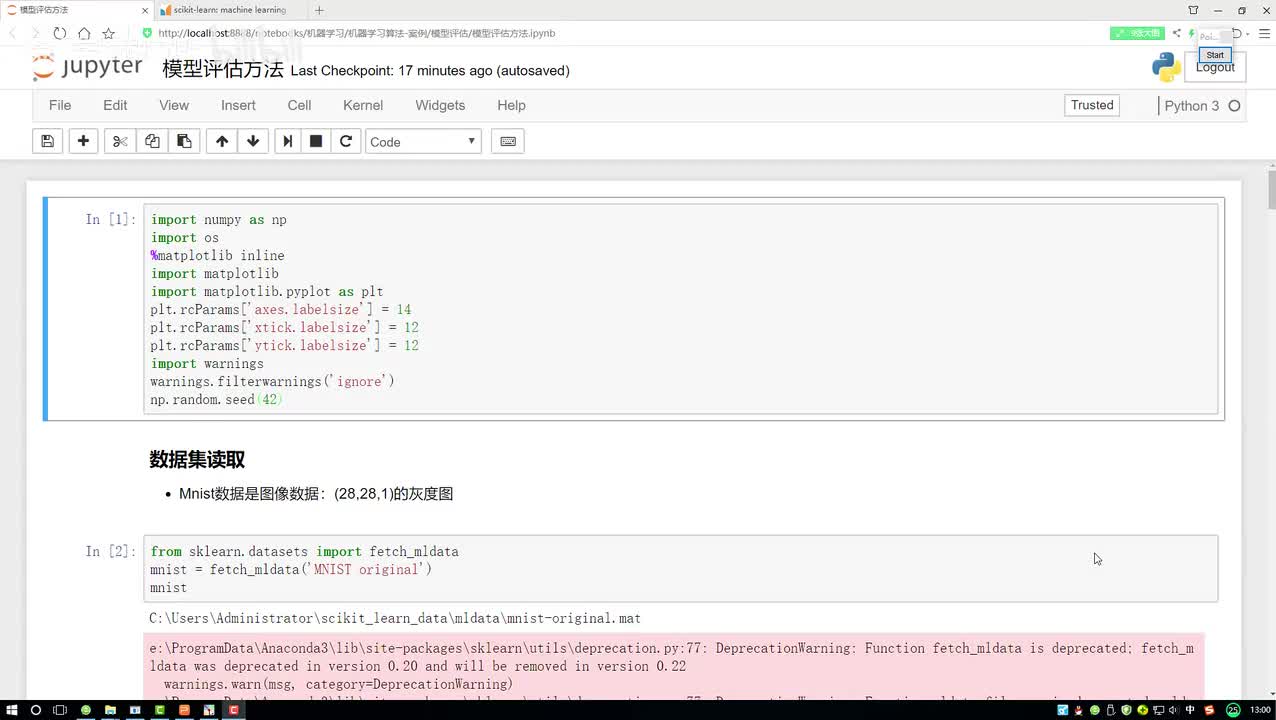1276x720 pixels.
Task: Go to the browser home page
Action: 84,33
